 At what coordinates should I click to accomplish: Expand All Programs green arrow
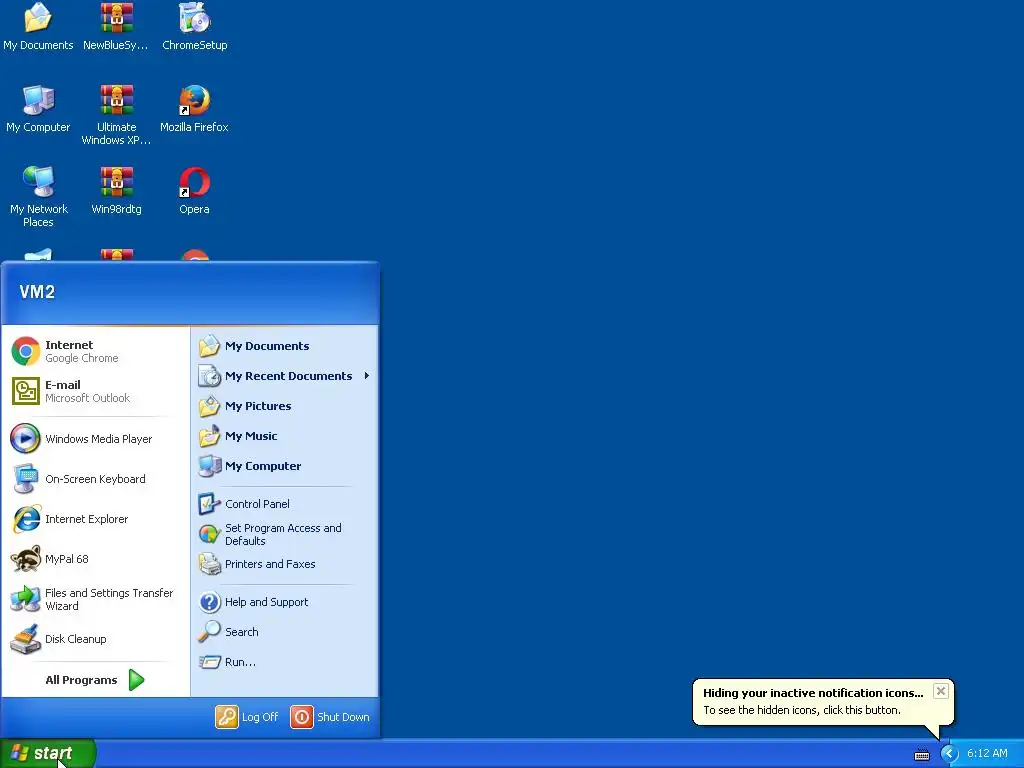click(136, 680)
